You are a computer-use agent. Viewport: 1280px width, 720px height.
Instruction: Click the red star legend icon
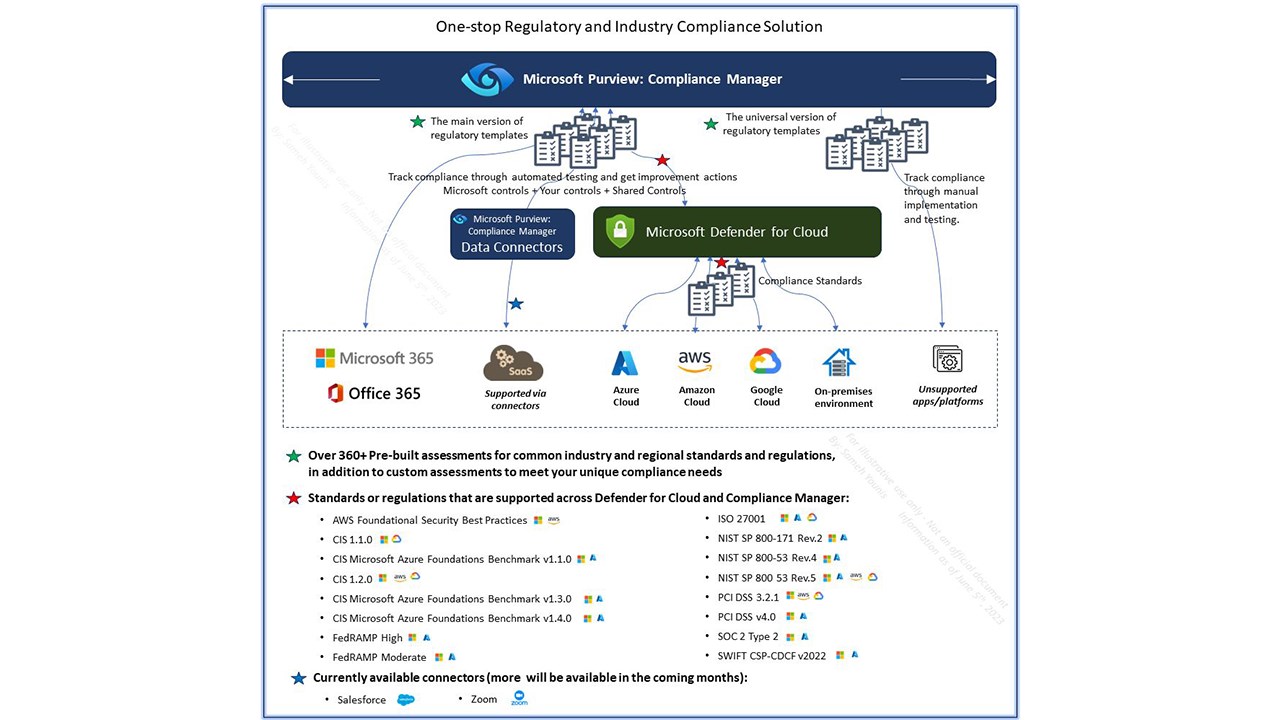click(293, 498)
